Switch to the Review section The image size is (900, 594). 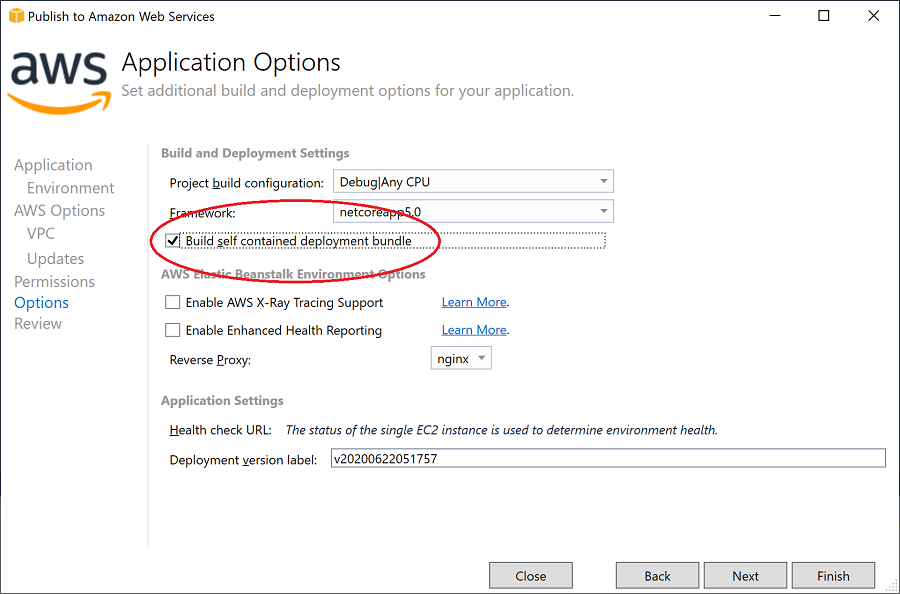coord(37,323)
